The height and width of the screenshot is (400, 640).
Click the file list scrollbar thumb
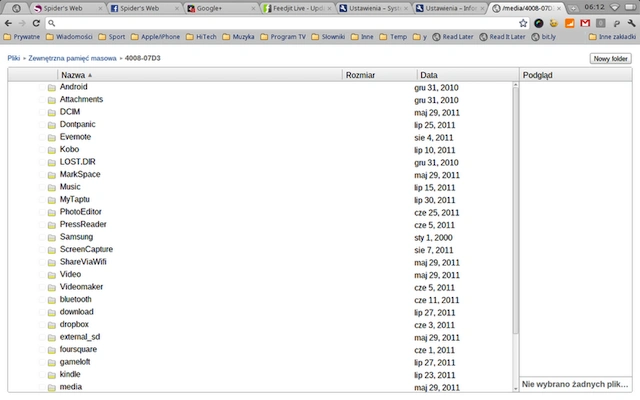coord(516,211)
